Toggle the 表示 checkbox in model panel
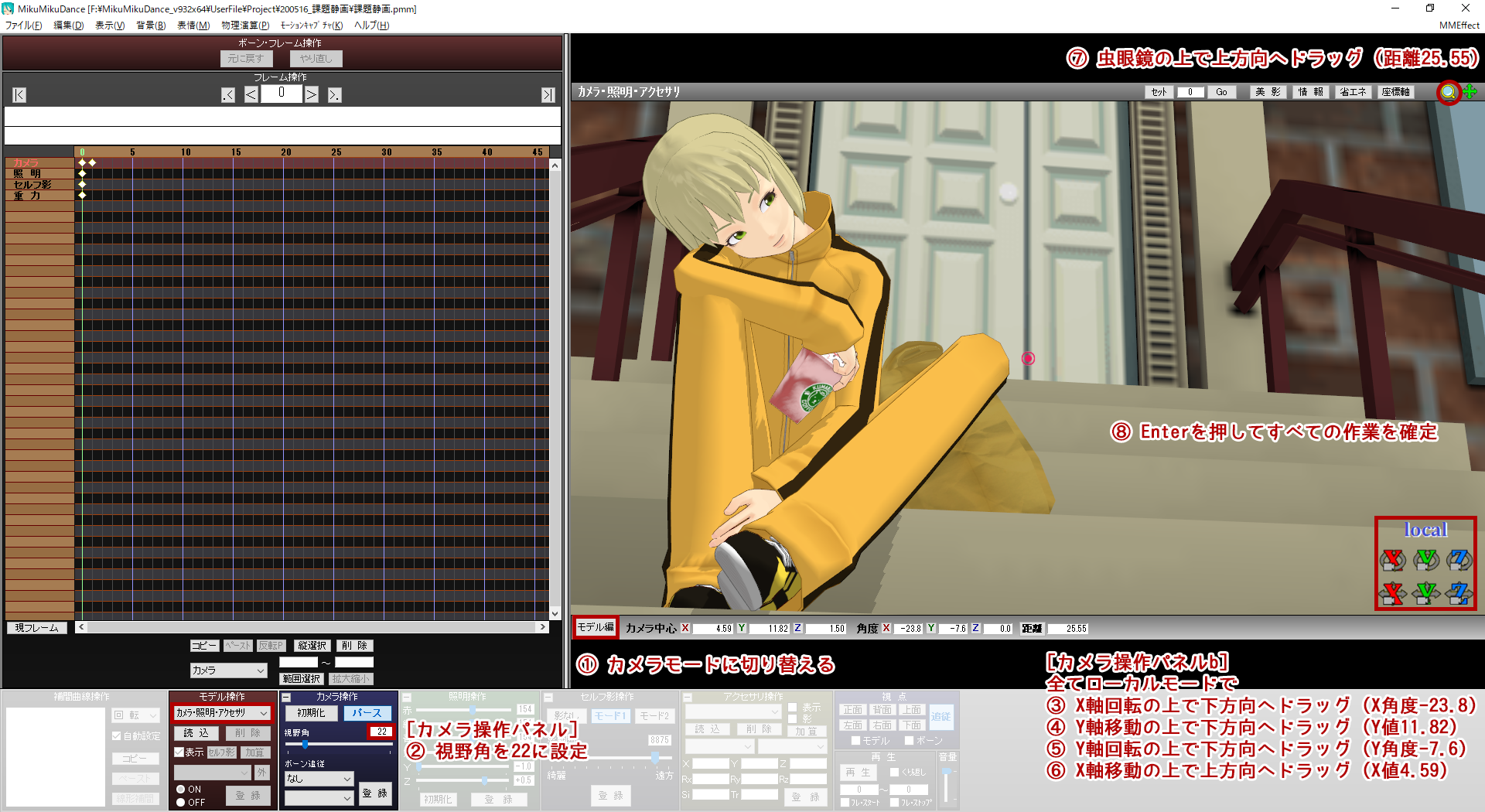Viewport: 1485px width, 812px height. coord(179,752)
